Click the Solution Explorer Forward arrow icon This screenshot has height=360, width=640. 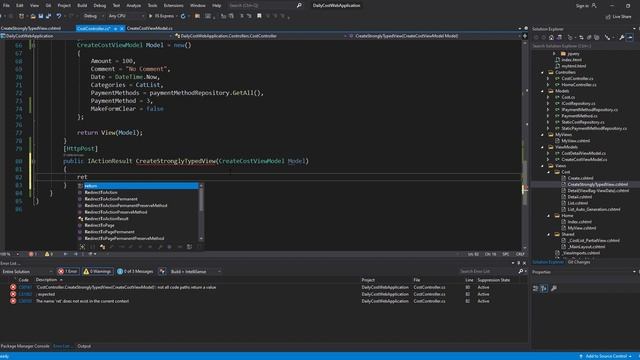pos(543,37)
